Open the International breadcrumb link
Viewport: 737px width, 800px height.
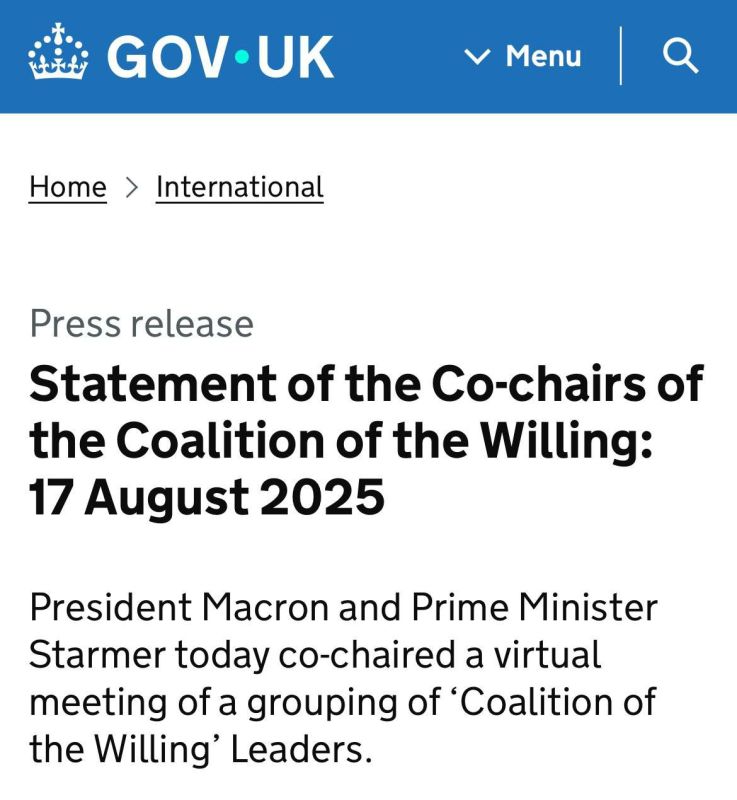point(239,187)
